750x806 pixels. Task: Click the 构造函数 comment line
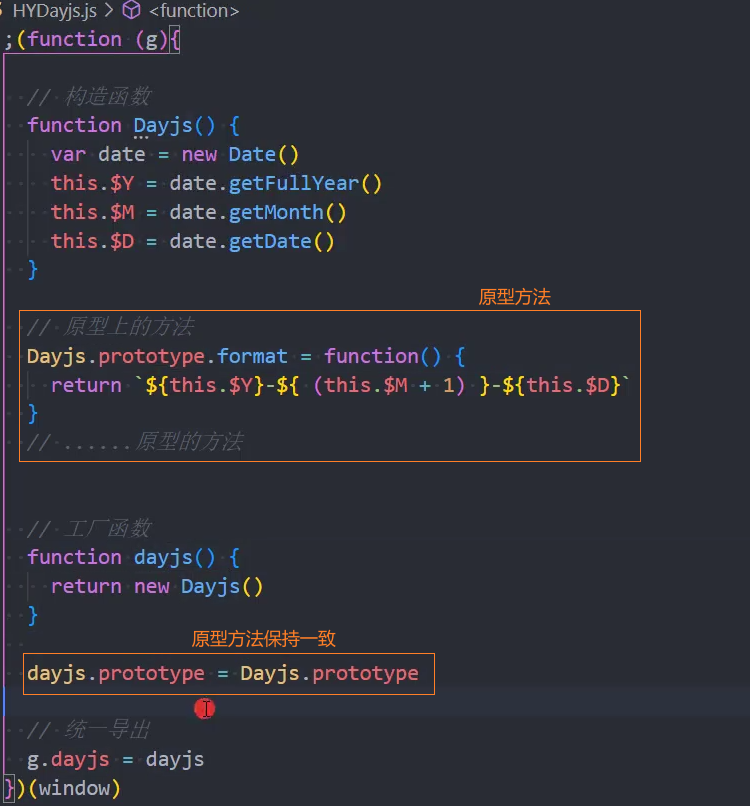click(88, 97)
